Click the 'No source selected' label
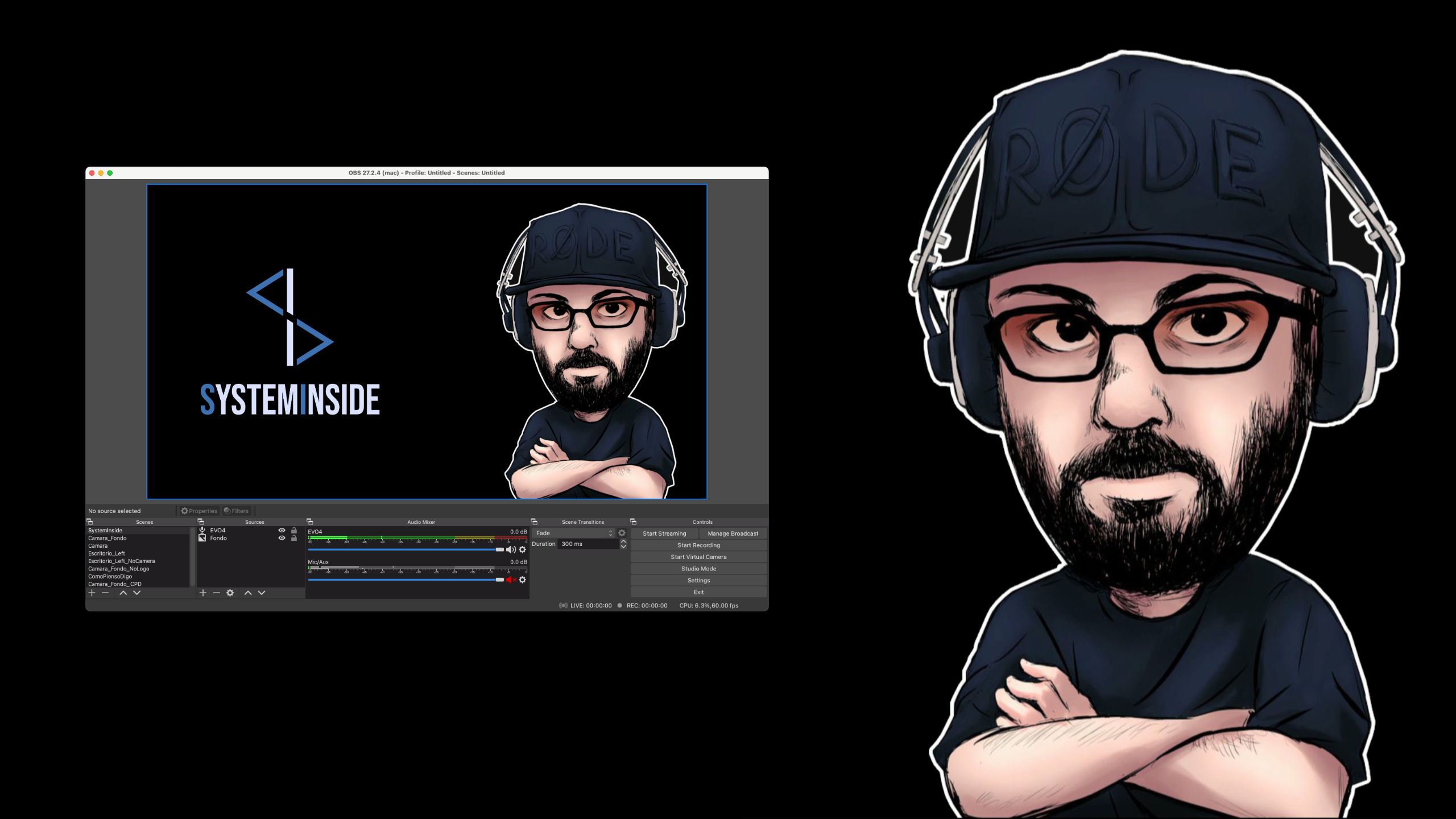 pos(114,511)
